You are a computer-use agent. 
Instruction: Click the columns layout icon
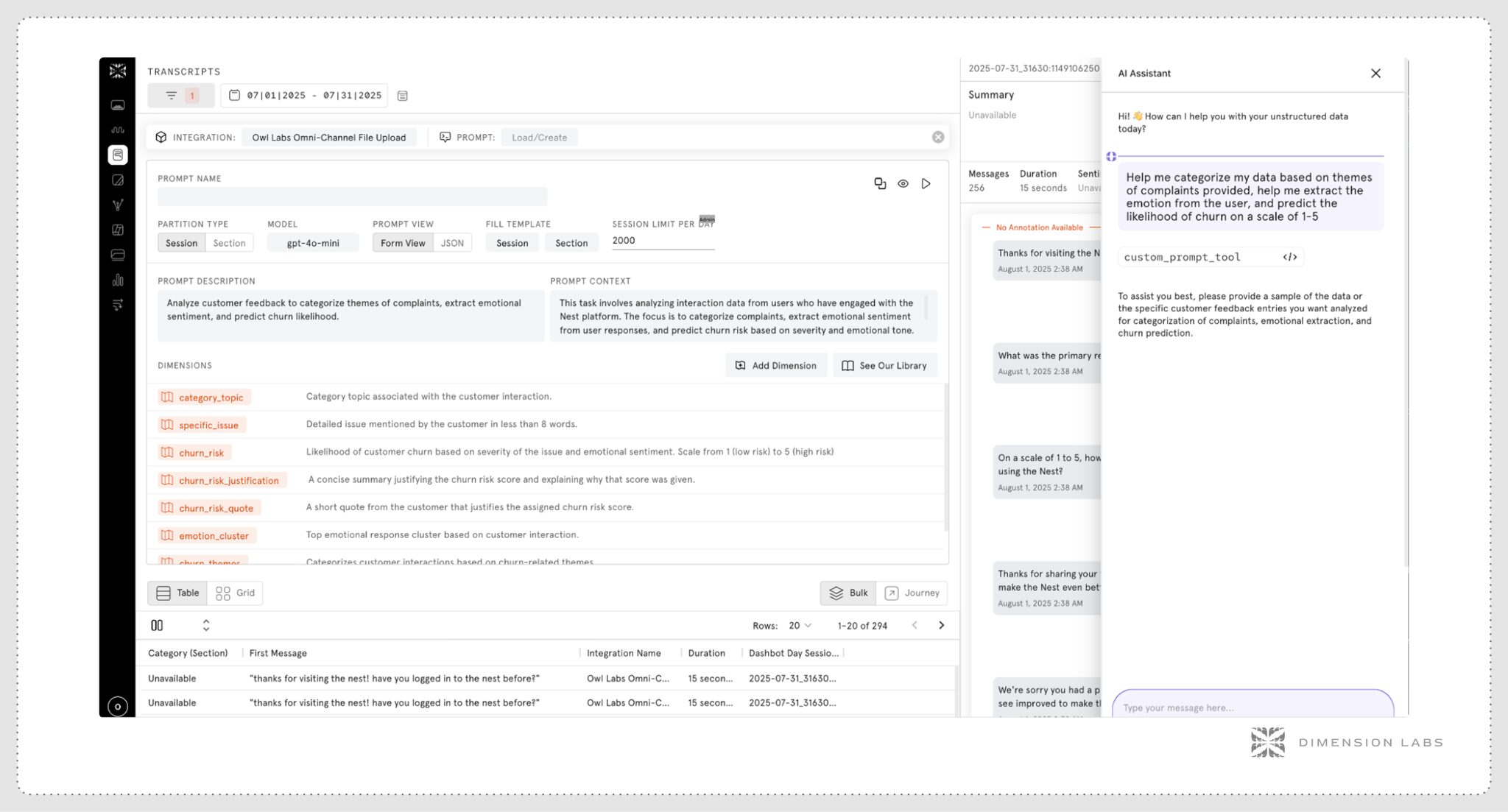coord(157,625)
